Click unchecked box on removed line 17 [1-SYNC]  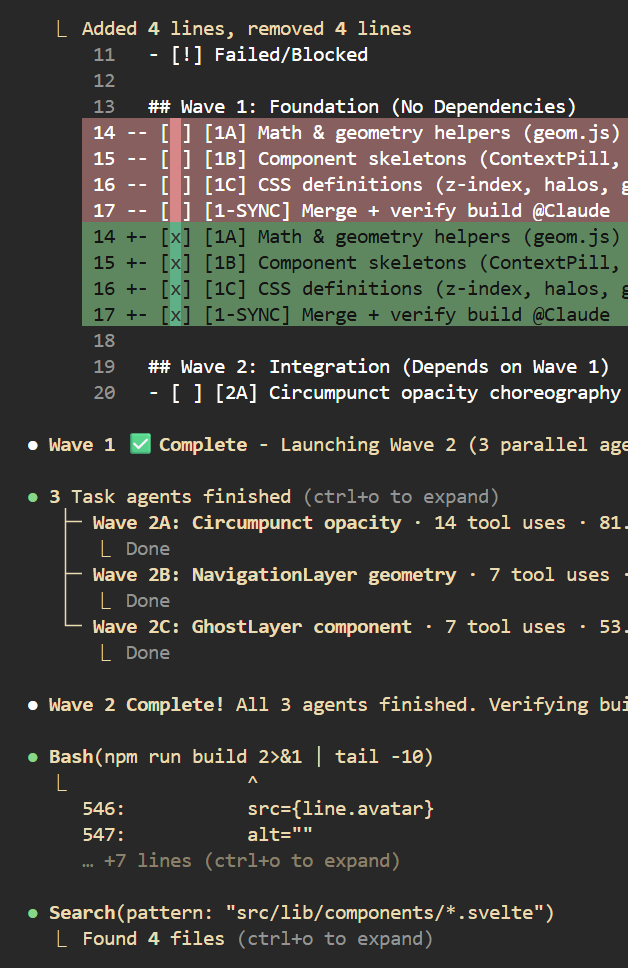pyautogui.click(x=175, y=211)
